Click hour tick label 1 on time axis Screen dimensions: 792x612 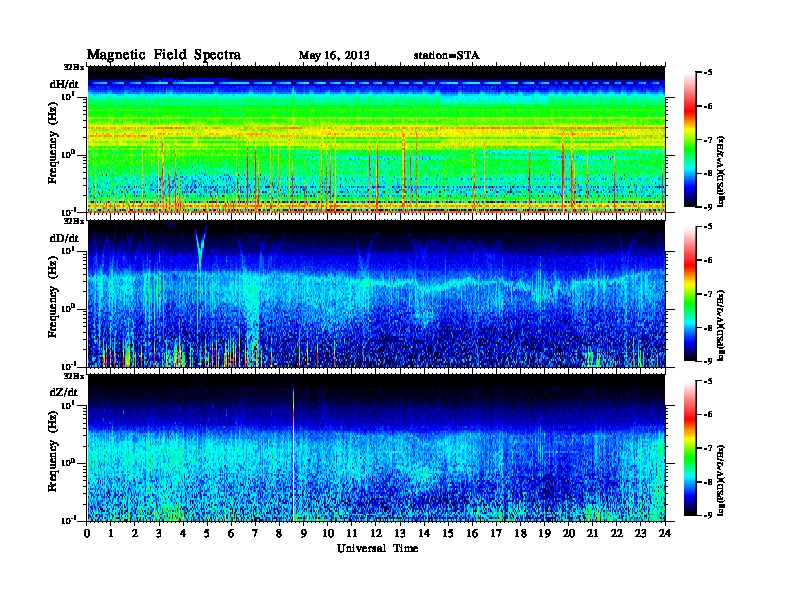coord(111,533)
